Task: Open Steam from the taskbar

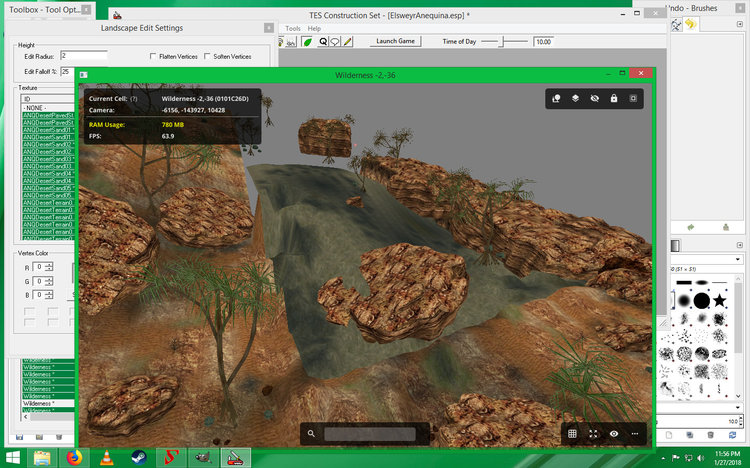Action: click(139, 458)
